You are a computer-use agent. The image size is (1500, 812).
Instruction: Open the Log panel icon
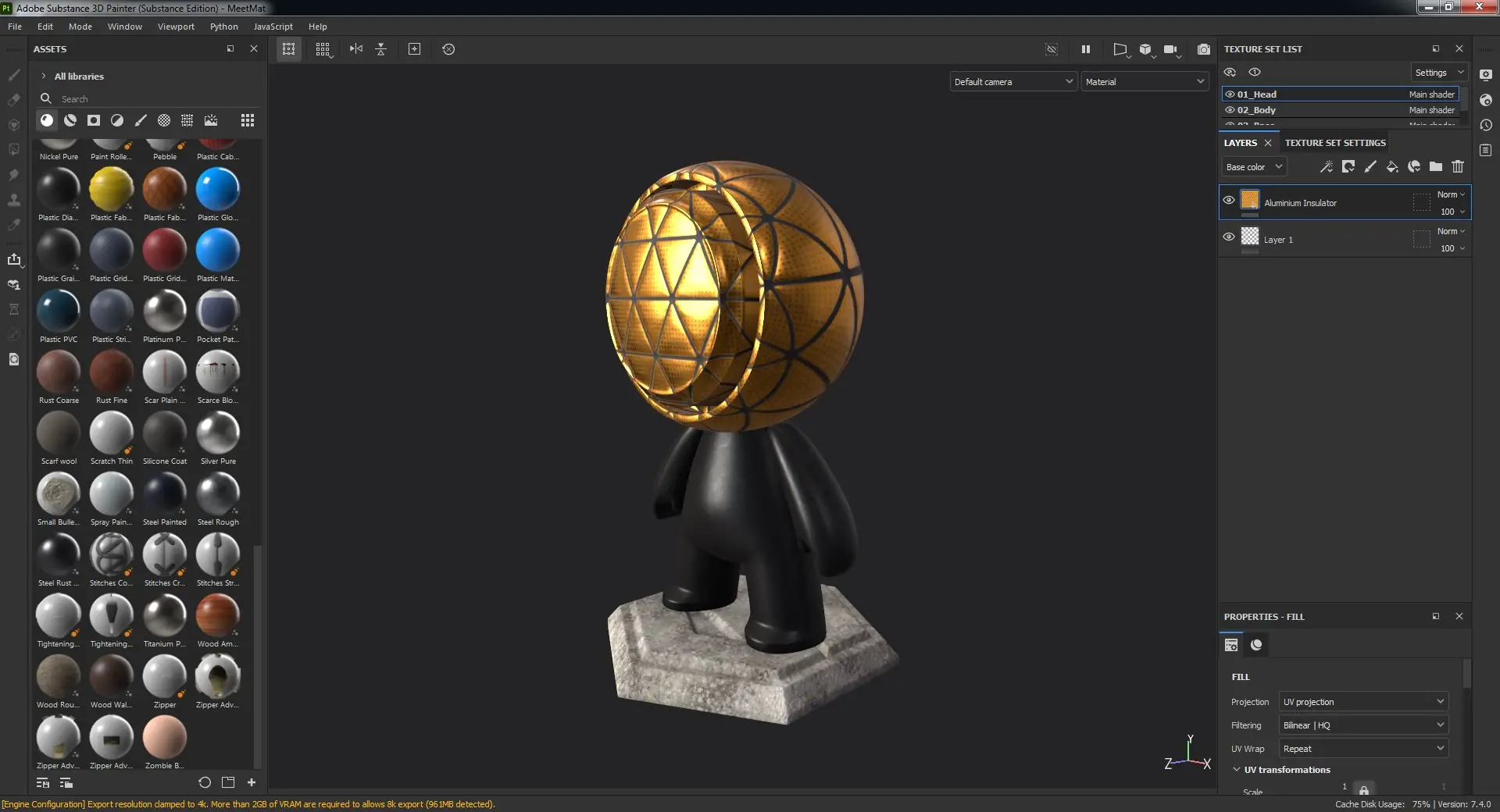1486,150
